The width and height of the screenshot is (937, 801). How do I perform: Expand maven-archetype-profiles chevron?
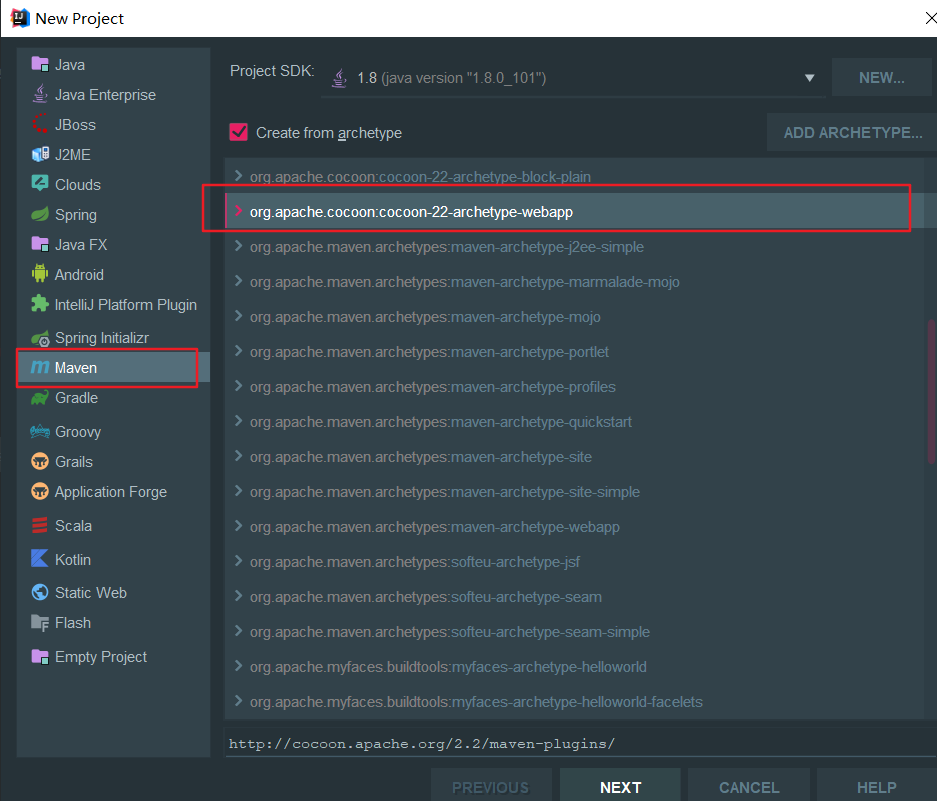coord(238,386)
